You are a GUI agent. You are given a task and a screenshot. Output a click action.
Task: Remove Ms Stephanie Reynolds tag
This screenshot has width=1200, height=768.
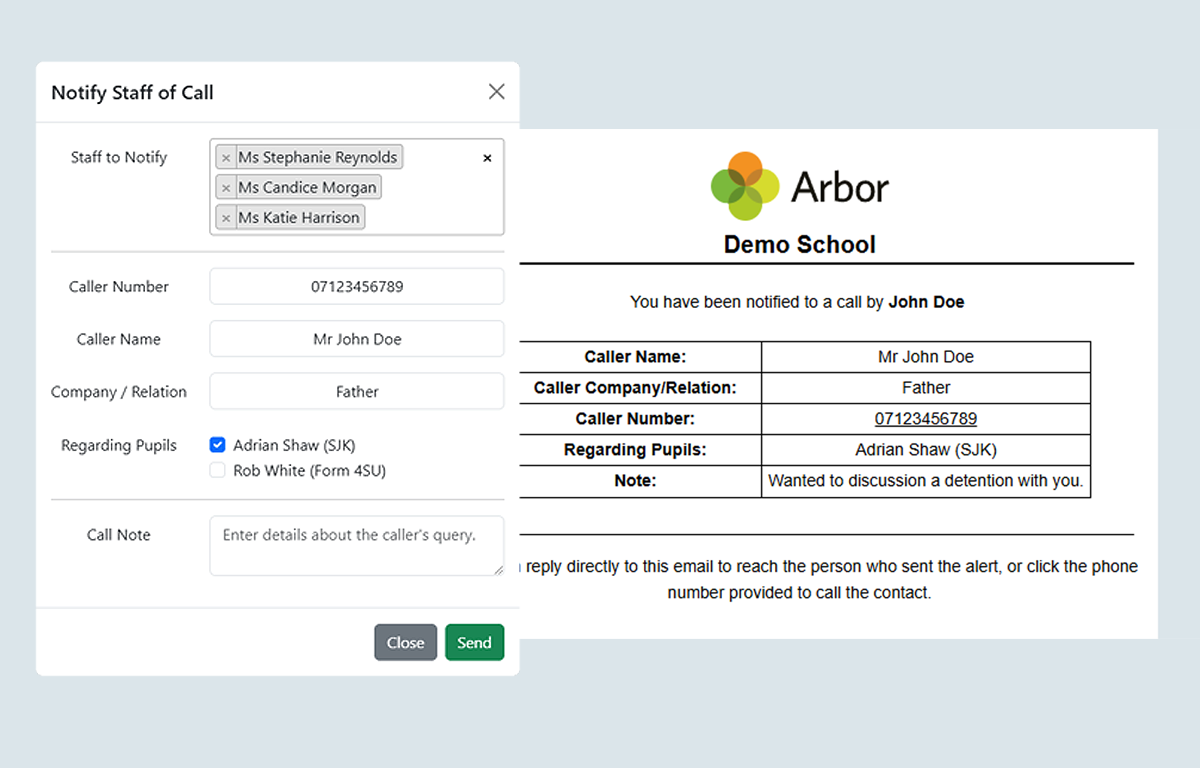226,158
